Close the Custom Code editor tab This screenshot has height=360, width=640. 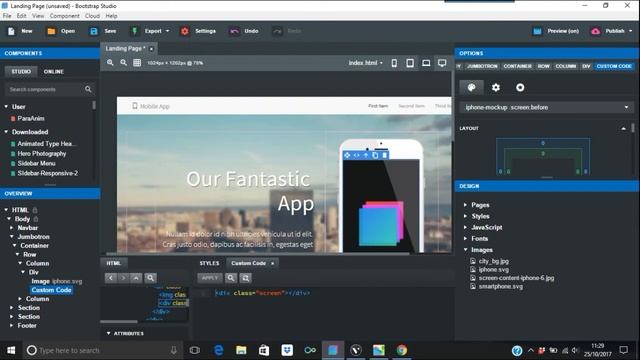(273, 263)
